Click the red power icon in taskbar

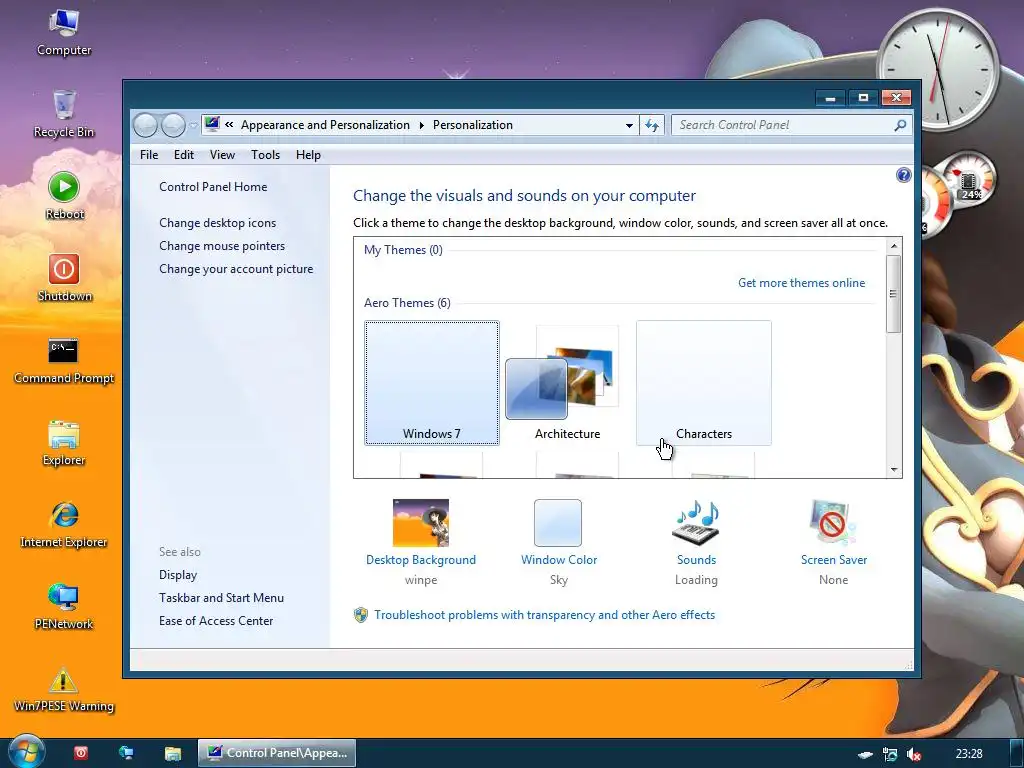click(x=81, y=753)
